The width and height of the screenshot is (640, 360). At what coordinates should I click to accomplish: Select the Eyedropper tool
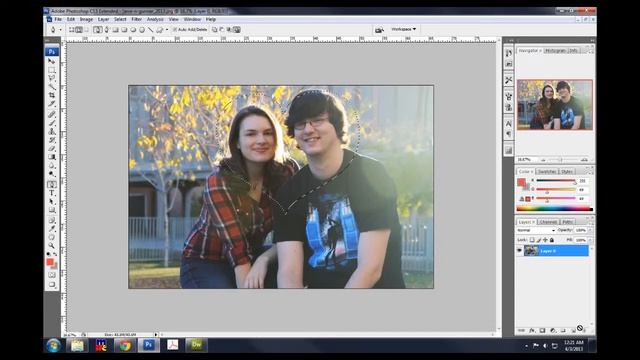point(51,229)
